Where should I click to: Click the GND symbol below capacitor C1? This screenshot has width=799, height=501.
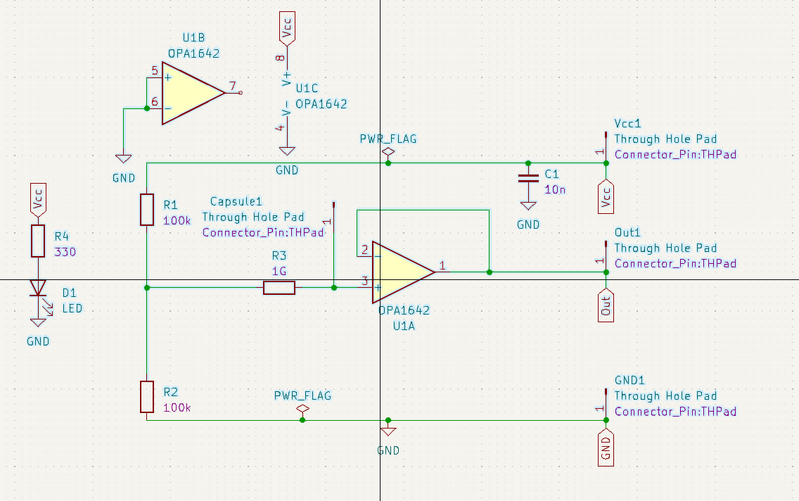click(527, 206)
